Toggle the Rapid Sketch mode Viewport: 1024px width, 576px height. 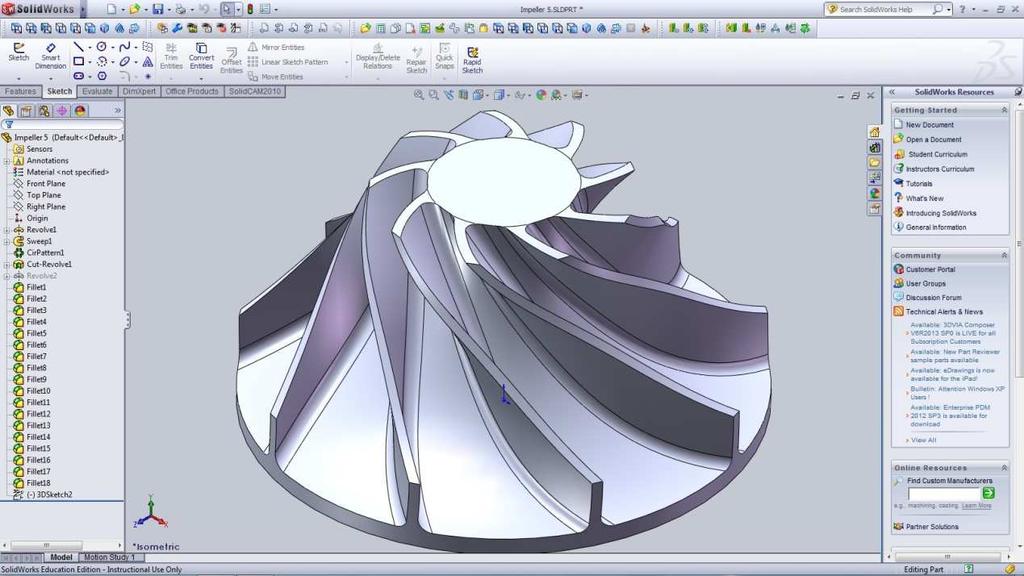coord(472,59)
